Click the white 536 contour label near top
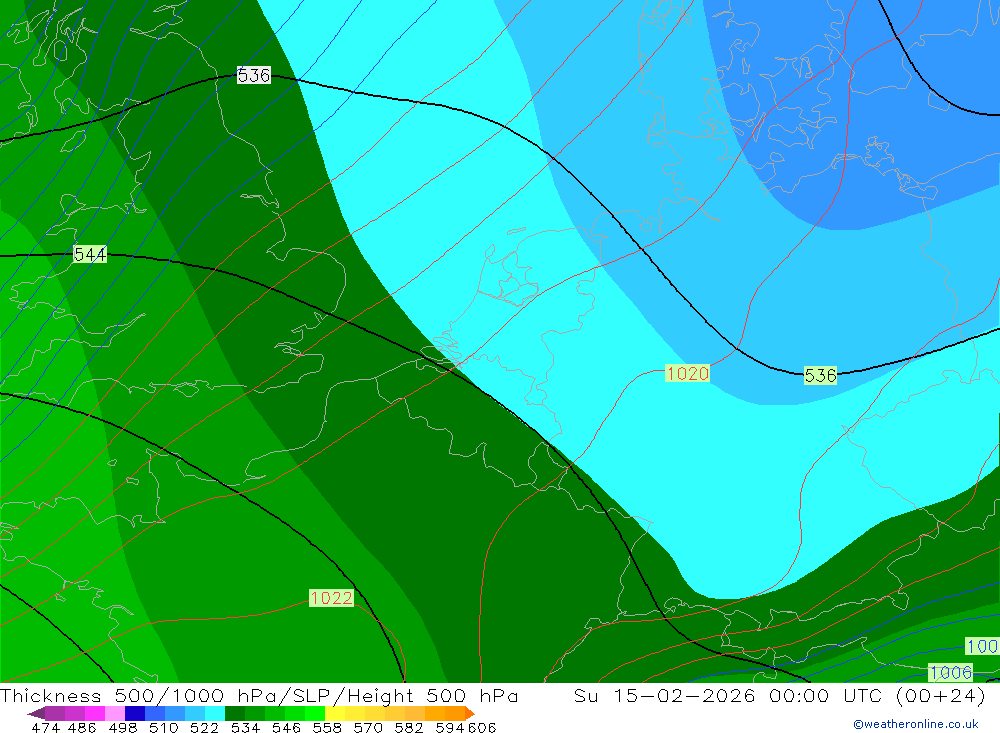The image size is (1000, 733). pyautogui.click(x=254, y=75)
